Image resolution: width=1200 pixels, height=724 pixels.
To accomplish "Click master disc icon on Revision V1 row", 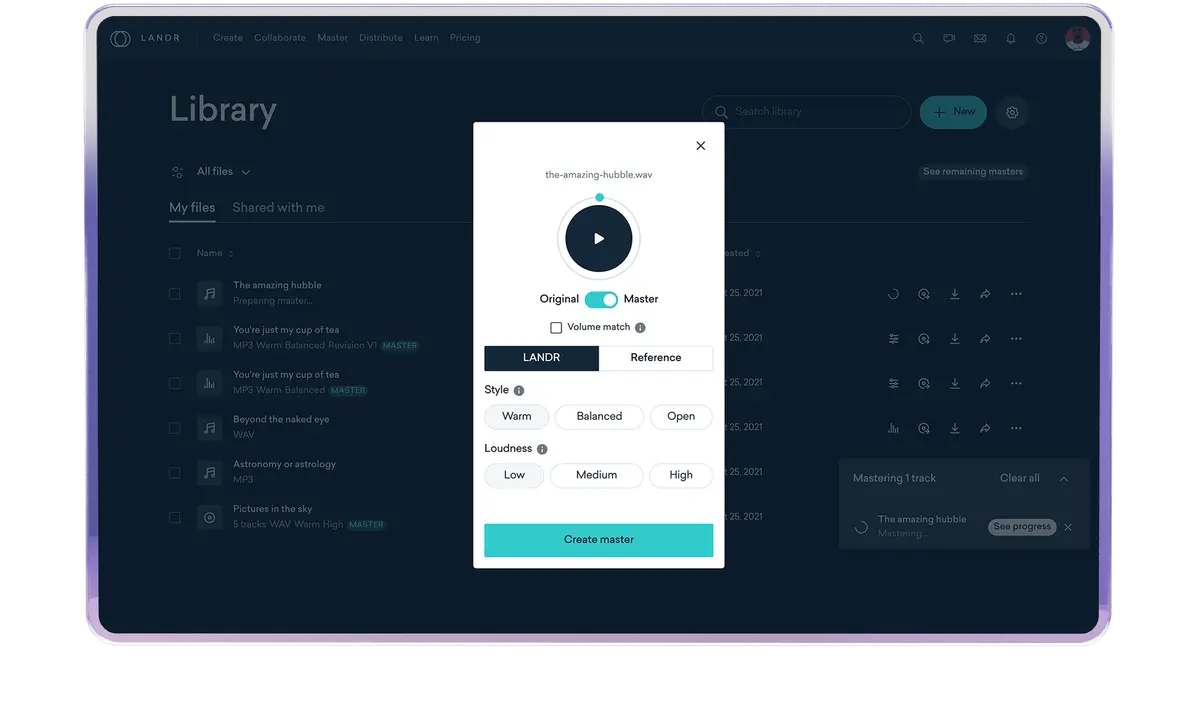I will pos(924,339).
